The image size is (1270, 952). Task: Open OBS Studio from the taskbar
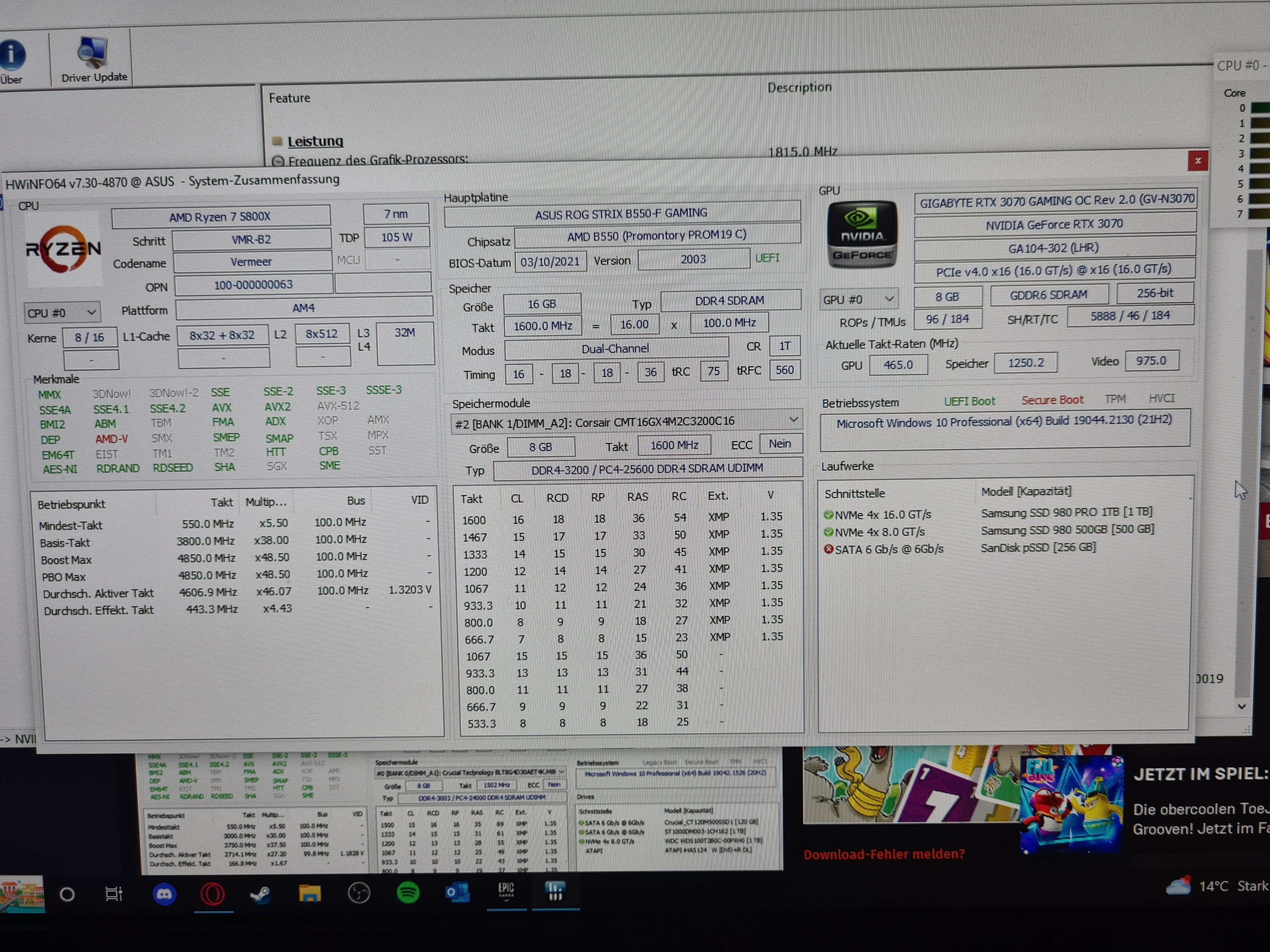tap(359, 893)
